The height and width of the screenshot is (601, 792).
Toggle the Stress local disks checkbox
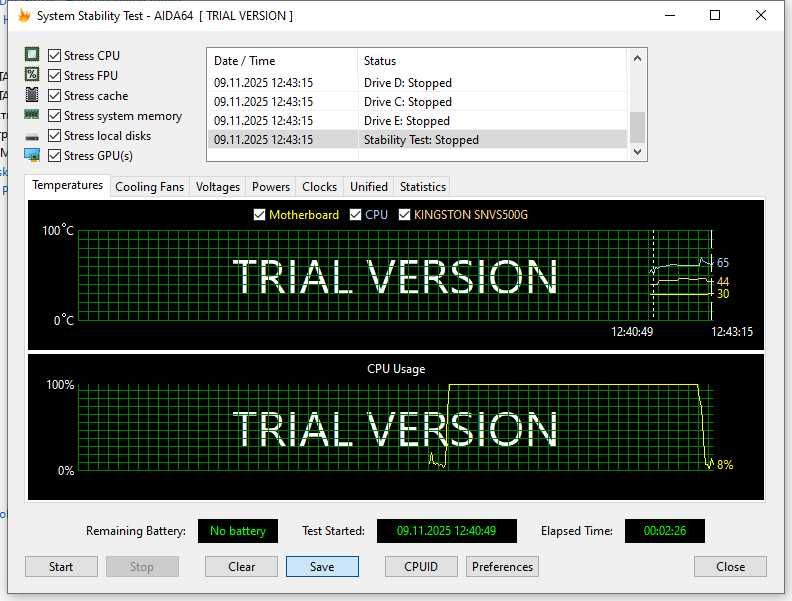54,136
